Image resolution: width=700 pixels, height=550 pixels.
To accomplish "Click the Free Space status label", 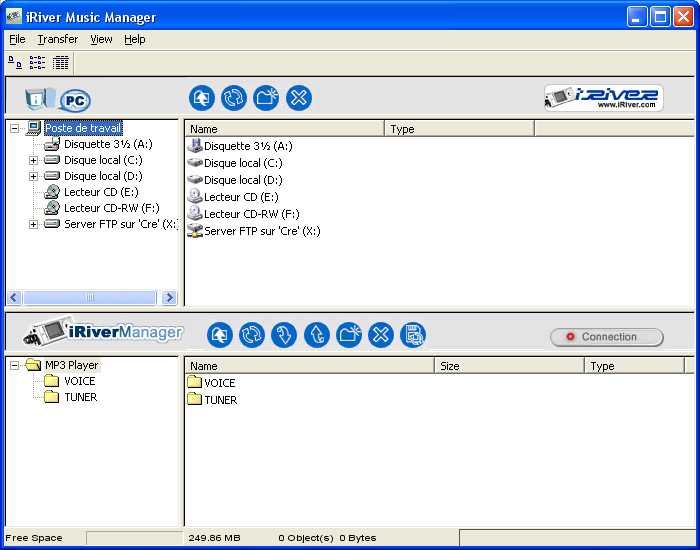I will [x=33, y=538].
